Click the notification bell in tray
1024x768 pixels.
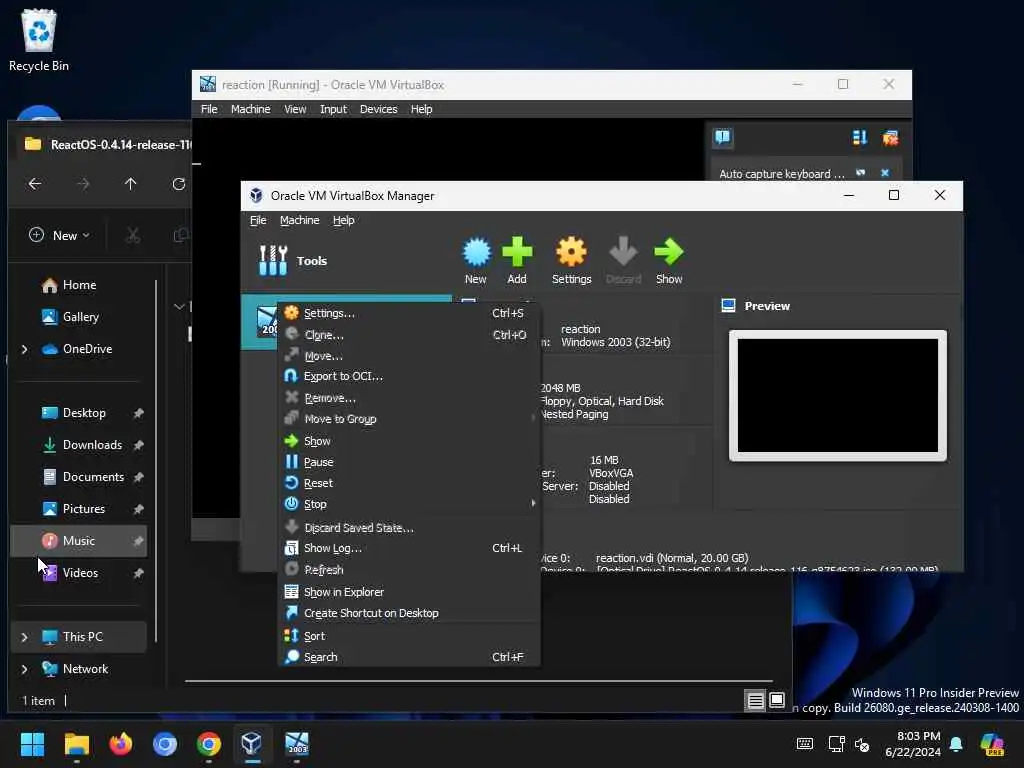(956, 744)
